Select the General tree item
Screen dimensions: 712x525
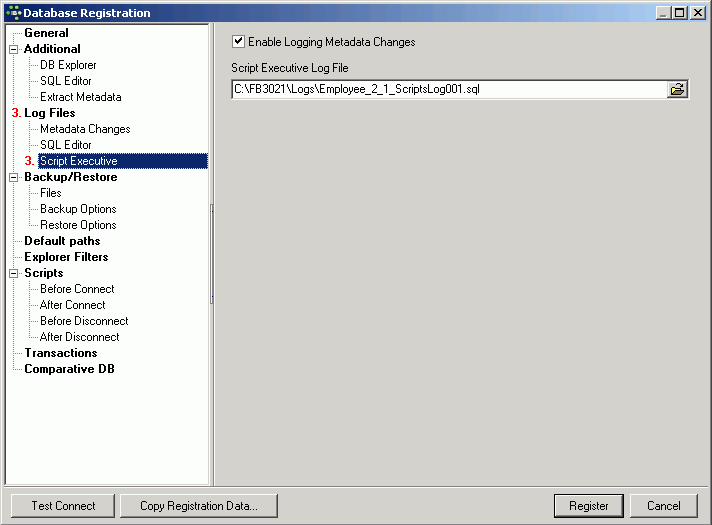pos(46,33)
